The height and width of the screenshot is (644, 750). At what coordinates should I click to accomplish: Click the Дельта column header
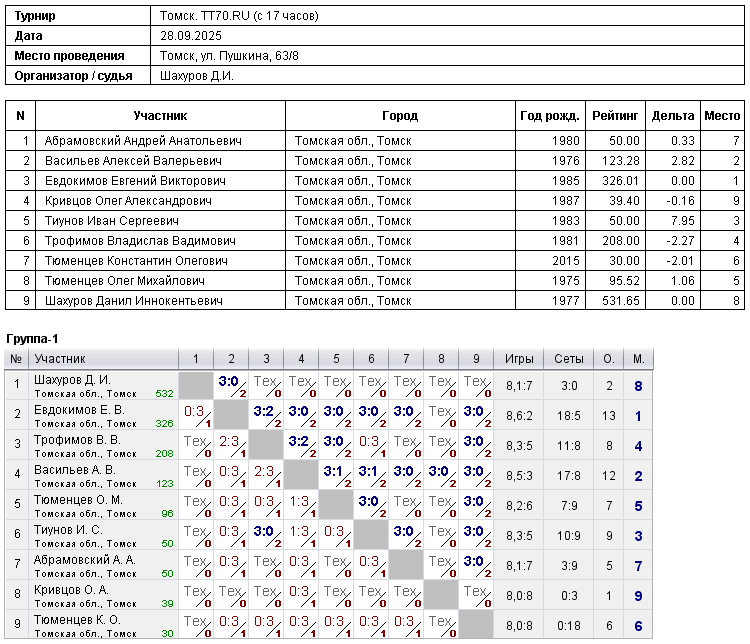pyautogui.click(x=672, y=116)
